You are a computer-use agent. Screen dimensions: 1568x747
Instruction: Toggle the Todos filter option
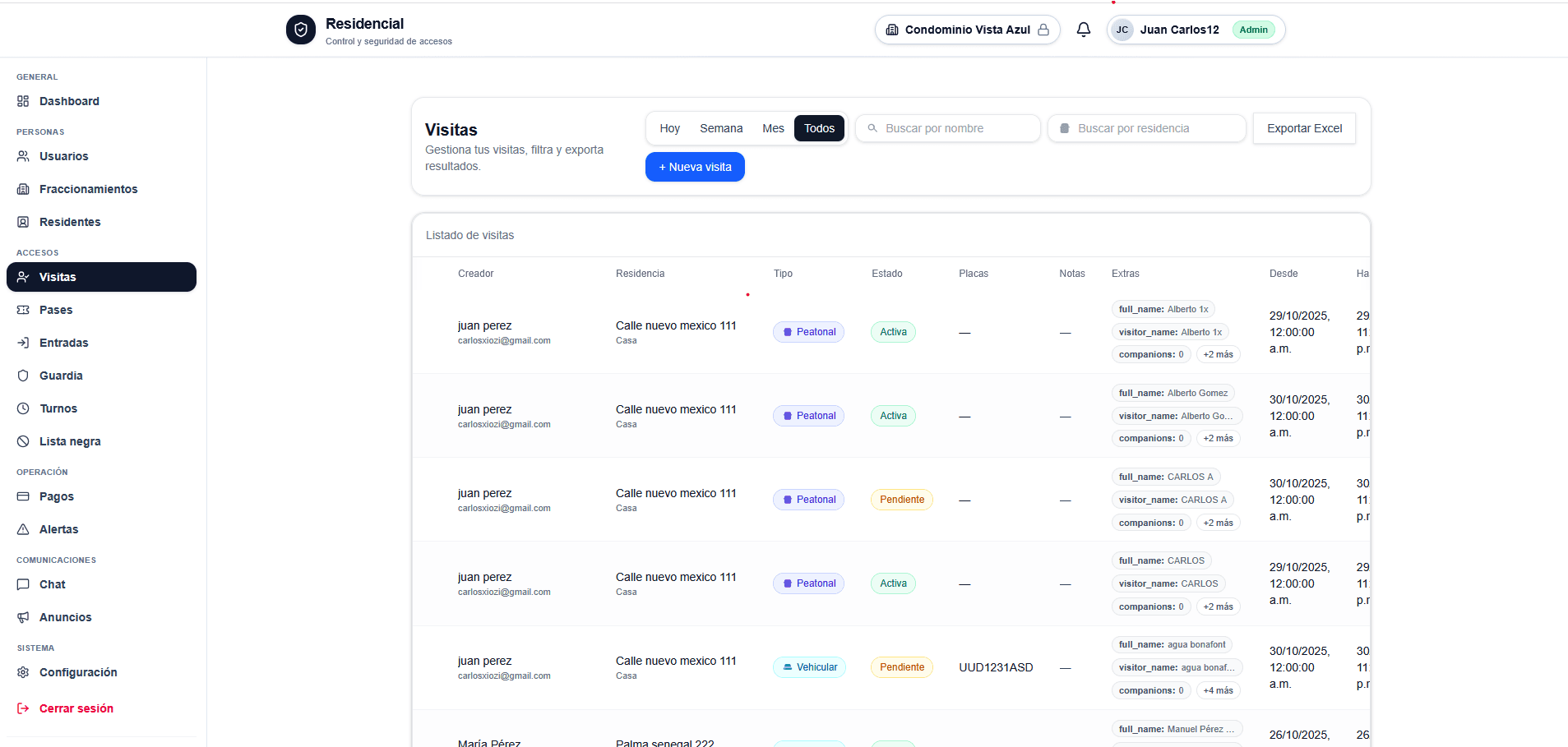click(819, 128)
